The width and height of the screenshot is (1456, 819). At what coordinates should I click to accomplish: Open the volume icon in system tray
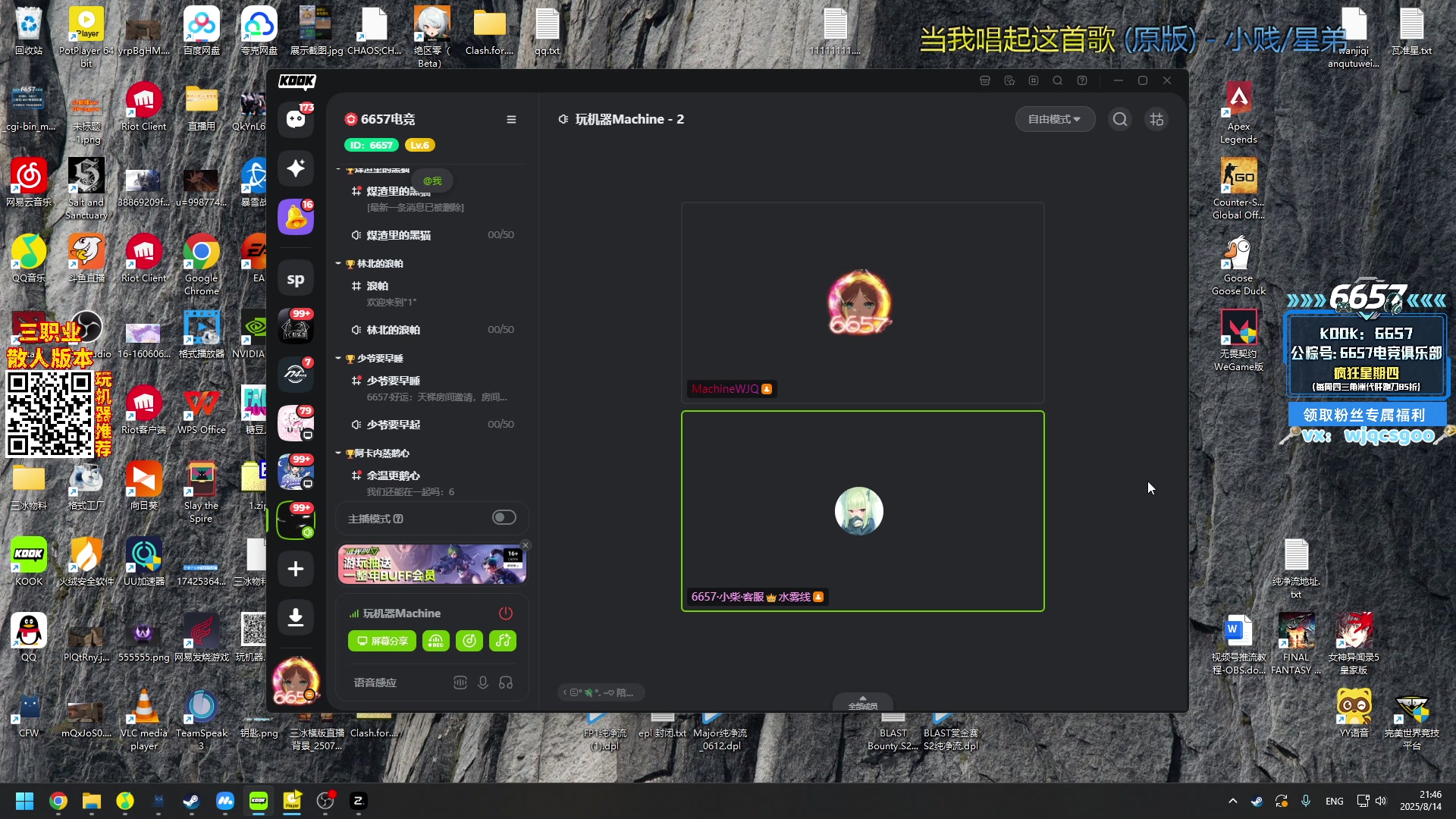pos(1380,801)
